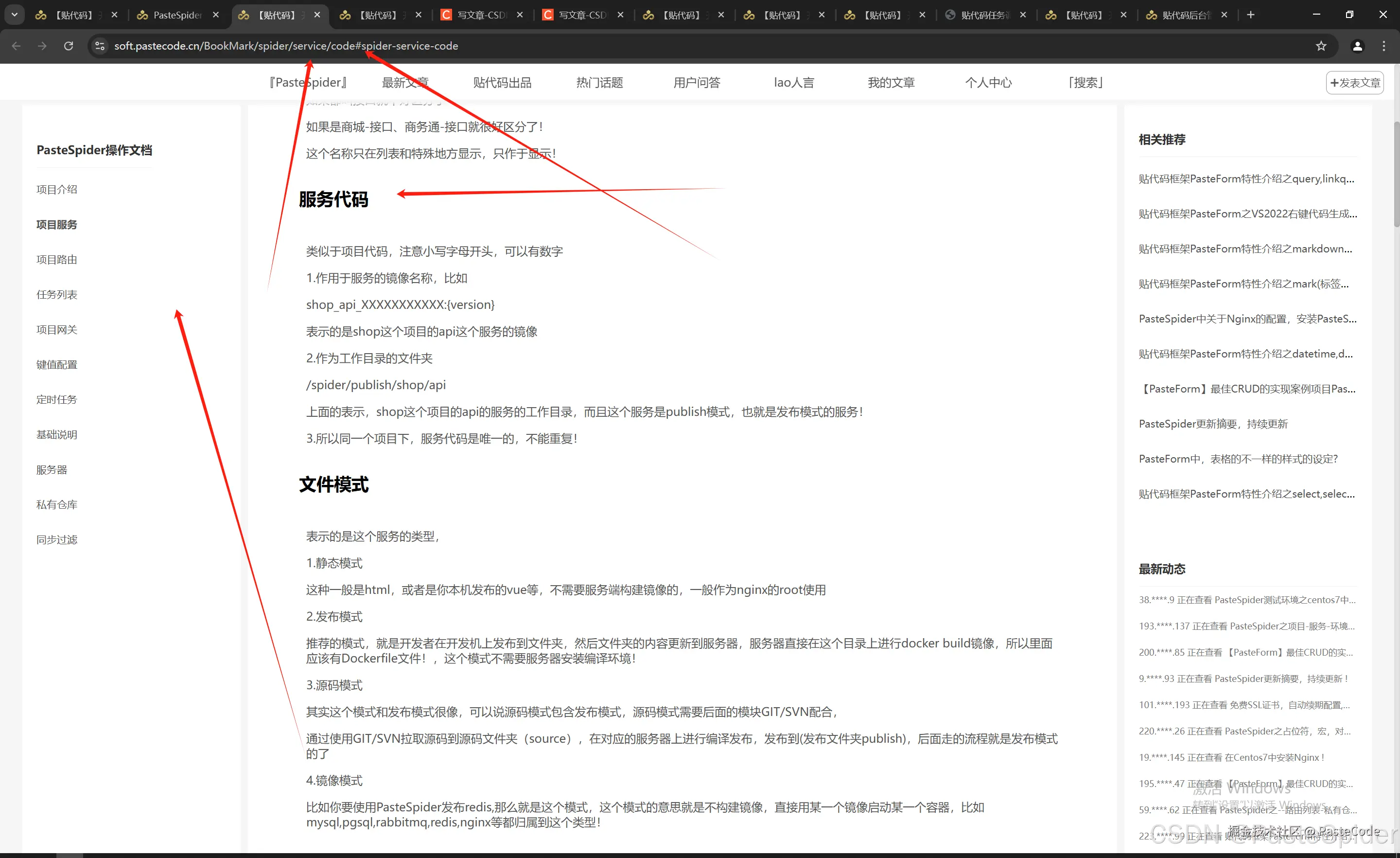Open the Chrome profile avatar
This screenshot has height=858, width=1400.
click(1357, 46)
